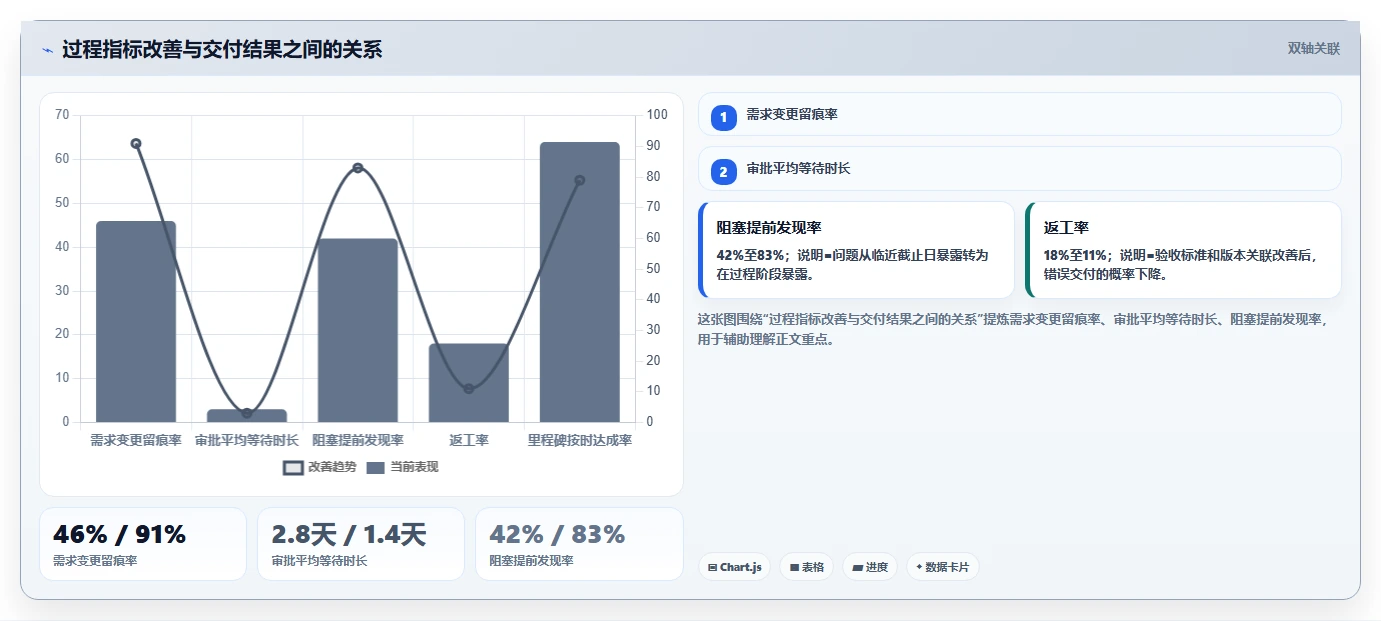Click the panel title 过程指标改善与交付结果之间的关系
1381x621 pixels.
[x=222, y=50]
